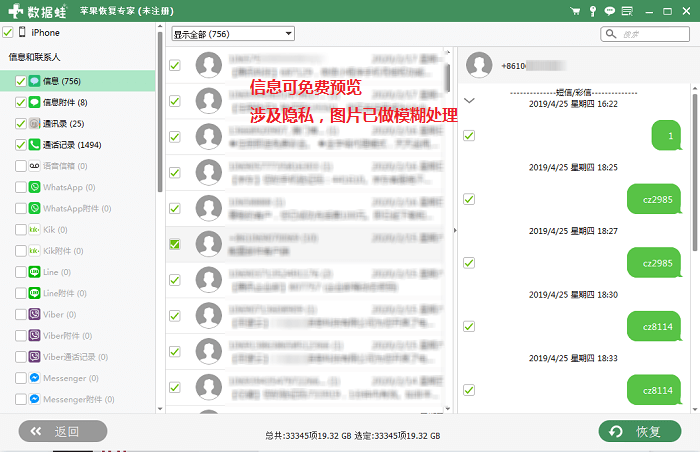Click status text 总共:33345项19.32 GB

click(x=308, y=435)
